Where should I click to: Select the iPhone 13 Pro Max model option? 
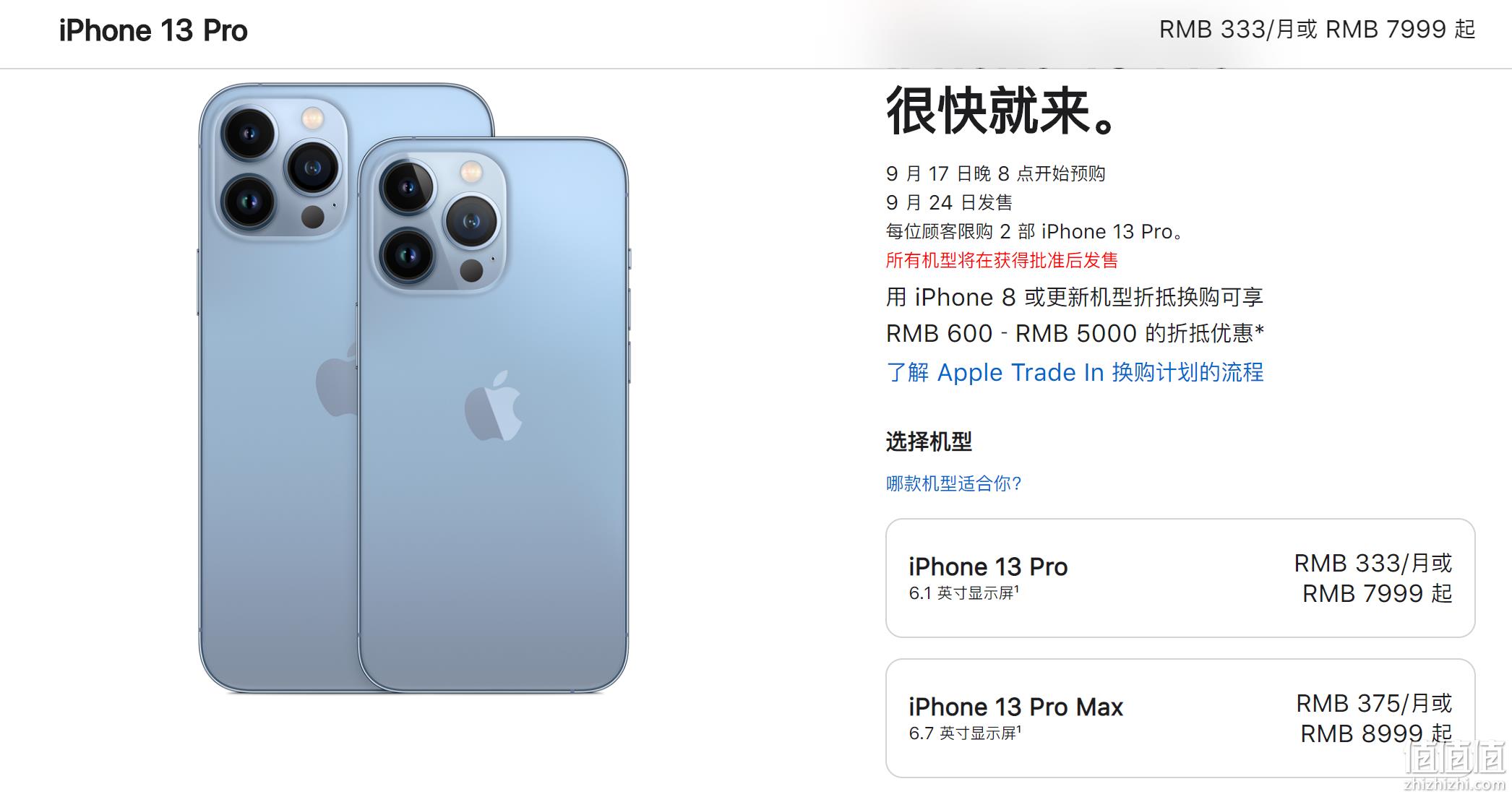point(1180,718)
